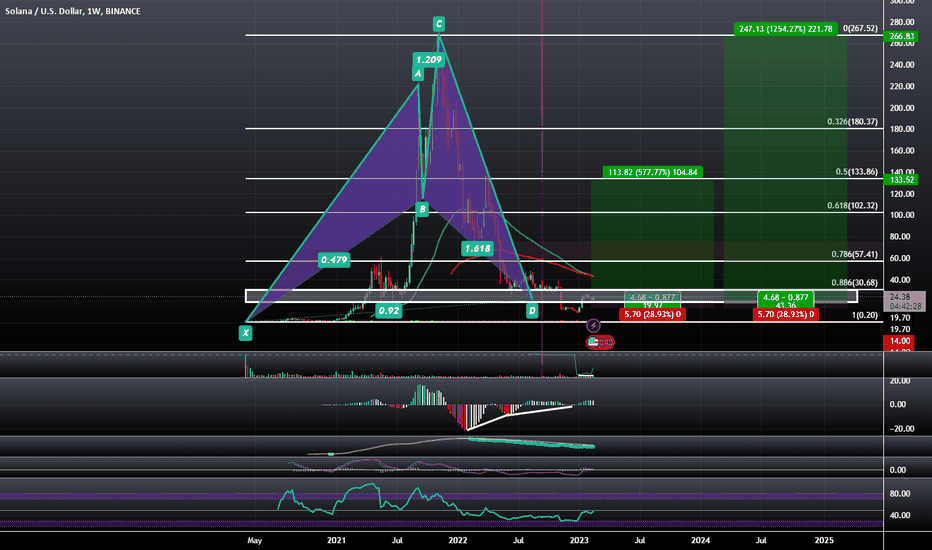Click the 60.00 price scale value
The width and height of the screenshot is (932, 550).
tap(900, 258)
